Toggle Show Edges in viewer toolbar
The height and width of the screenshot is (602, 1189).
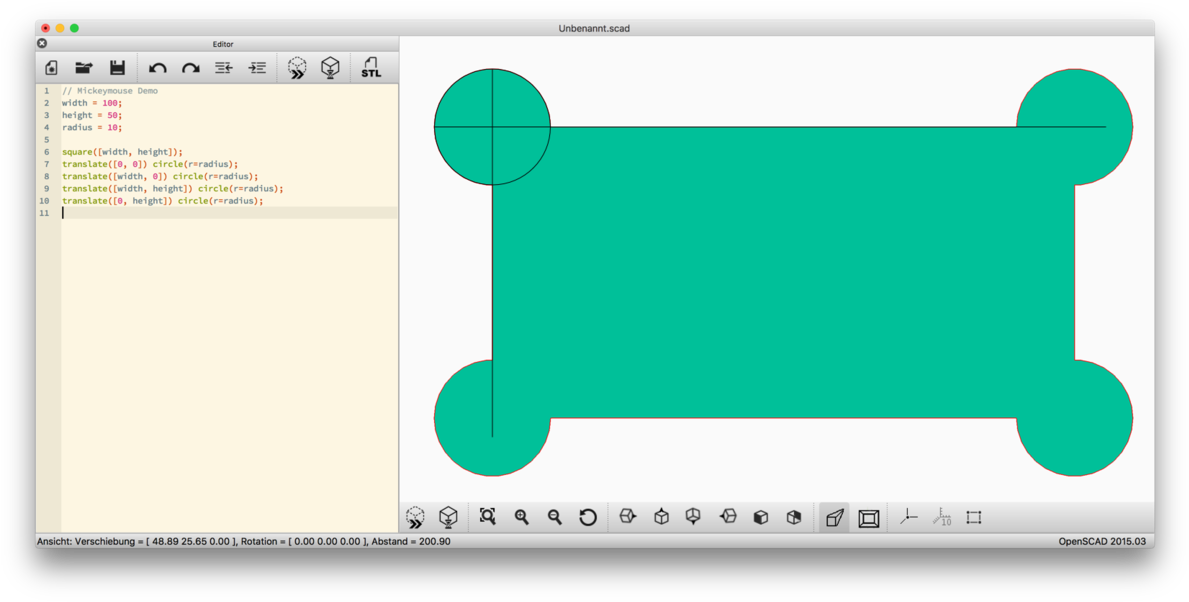pos(974,517)
